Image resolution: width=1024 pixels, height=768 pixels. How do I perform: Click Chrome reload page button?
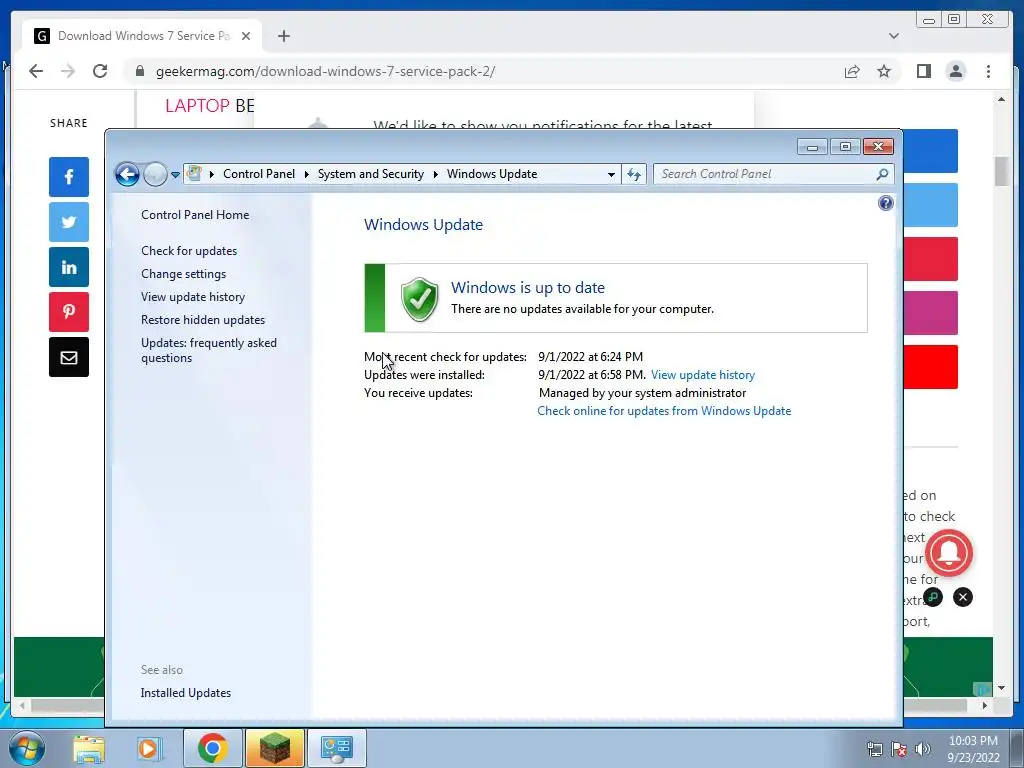100,71
